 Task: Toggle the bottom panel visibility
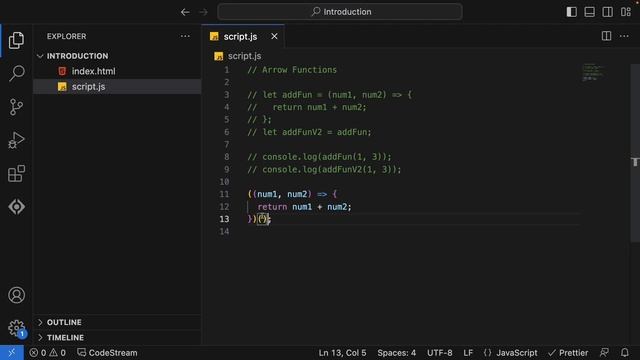[x=589, y=12]
